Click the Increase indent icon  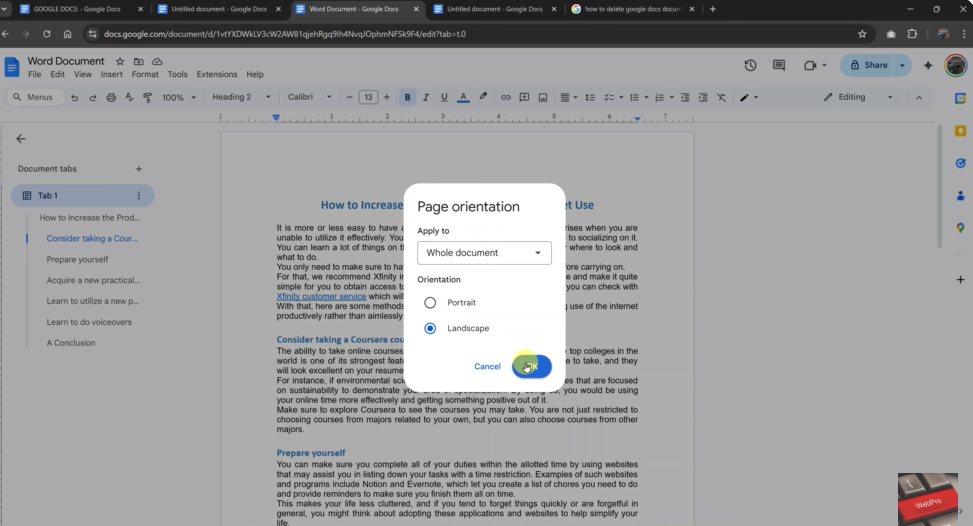pos(703,97)
